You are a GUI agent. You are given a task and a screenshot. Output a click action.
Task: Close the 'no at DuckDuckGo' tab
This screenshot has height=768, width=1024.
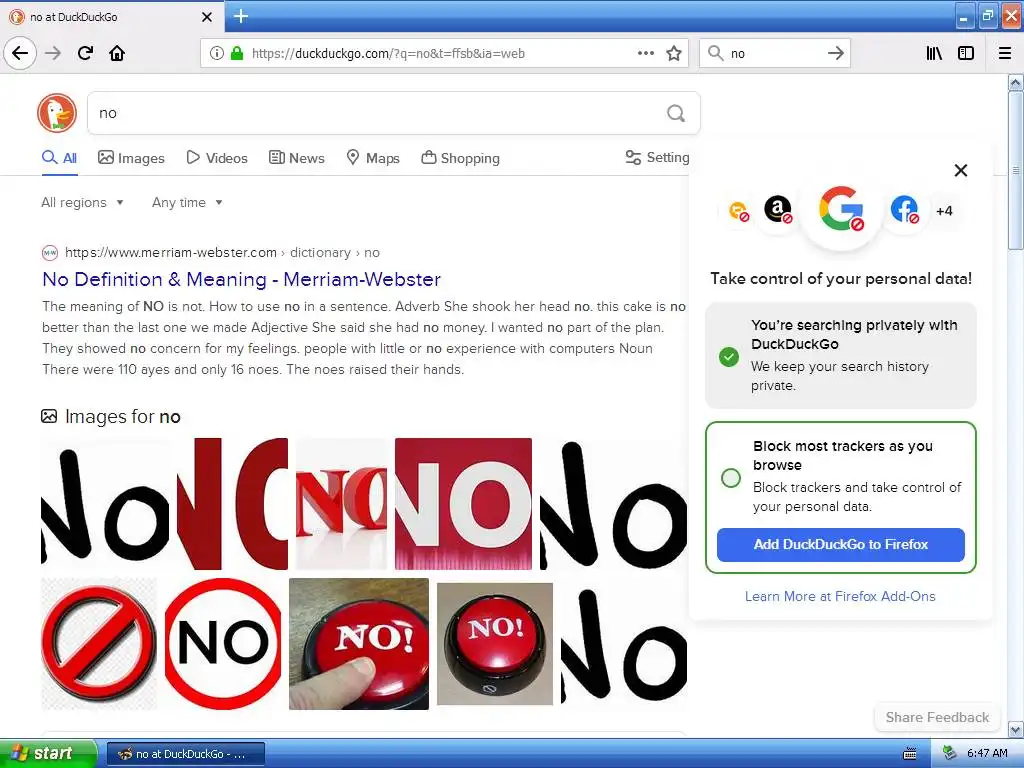(207, 17)
